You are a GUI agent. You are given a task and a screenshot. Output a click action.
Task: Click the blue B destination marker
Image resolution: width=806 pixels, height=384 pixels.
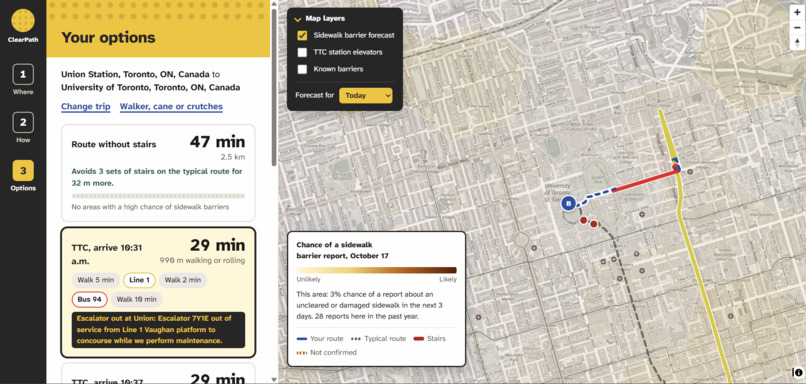[x=568, y=204]
